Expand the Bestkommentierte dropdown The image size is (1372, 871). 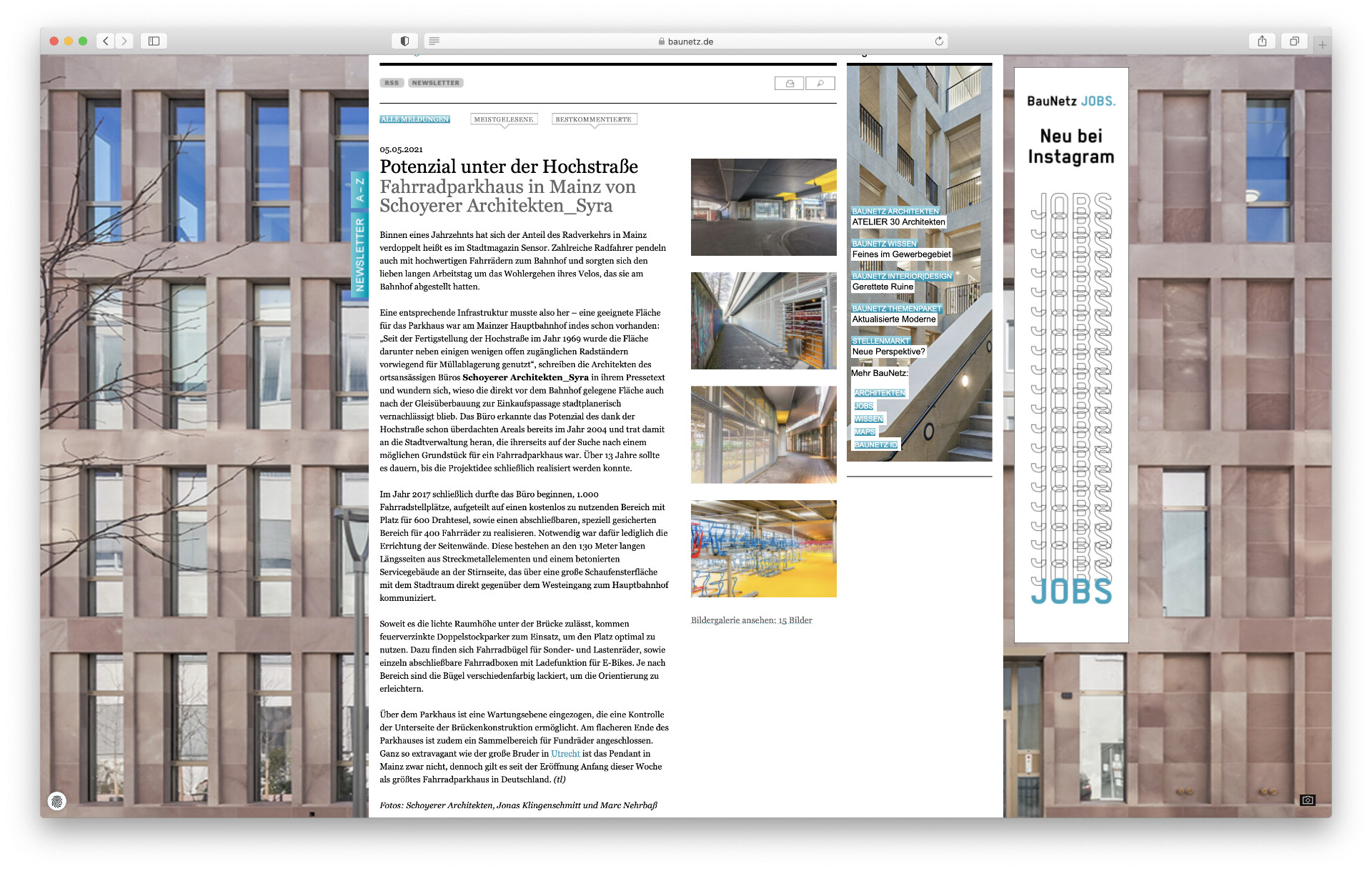pos(593,119)
